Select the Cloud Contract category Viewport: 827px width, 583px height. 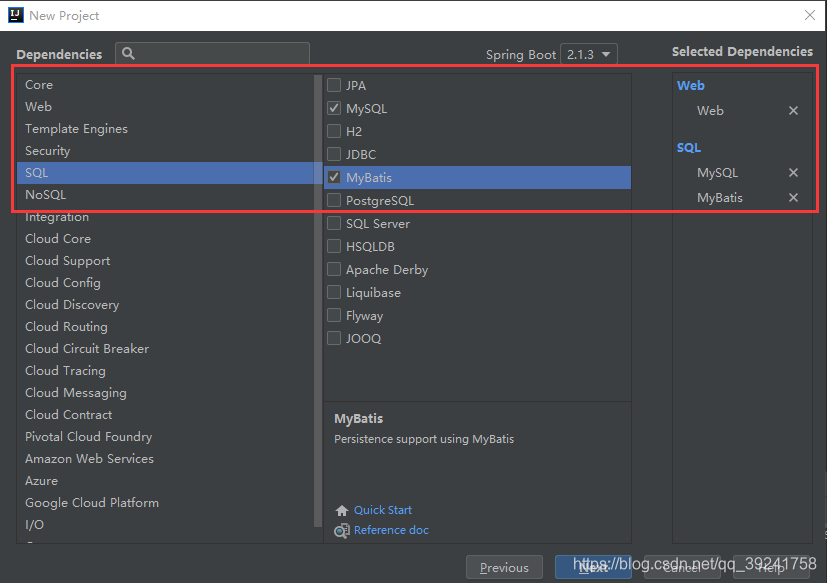click(x=166, y=415)
